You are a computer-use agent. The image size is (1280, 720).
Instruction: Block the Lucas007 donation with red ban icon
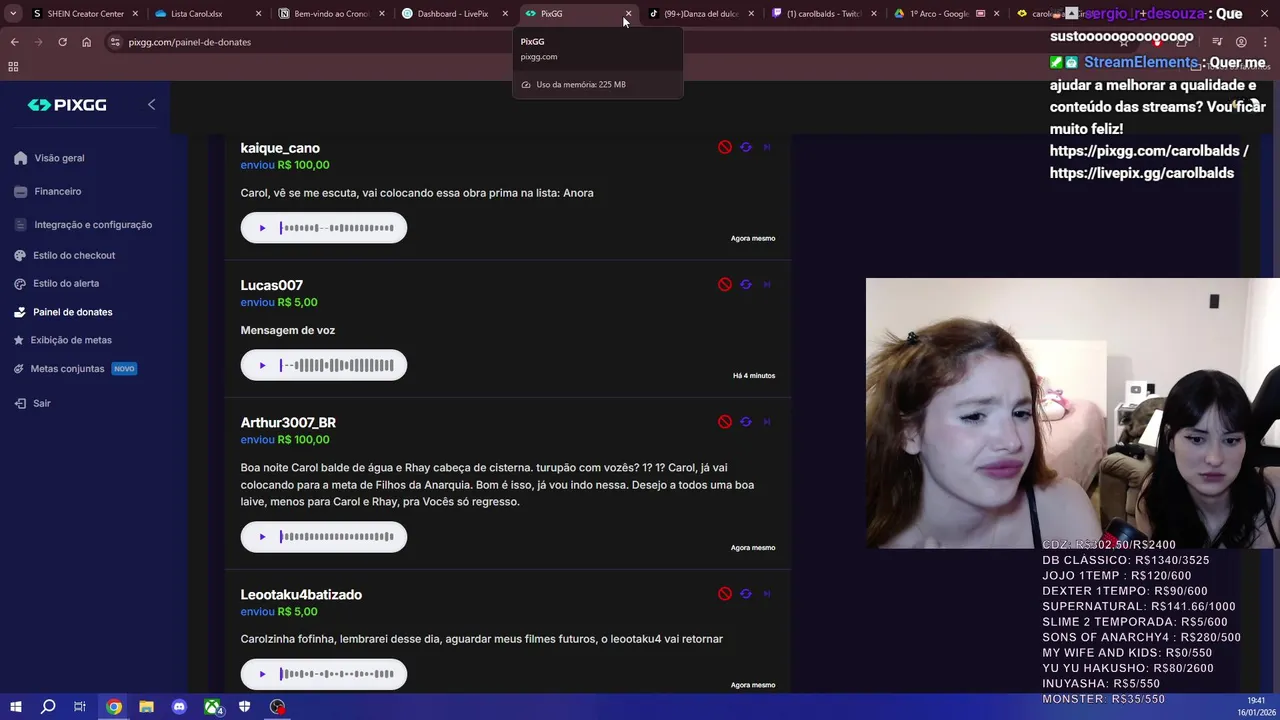click(725, 284)
